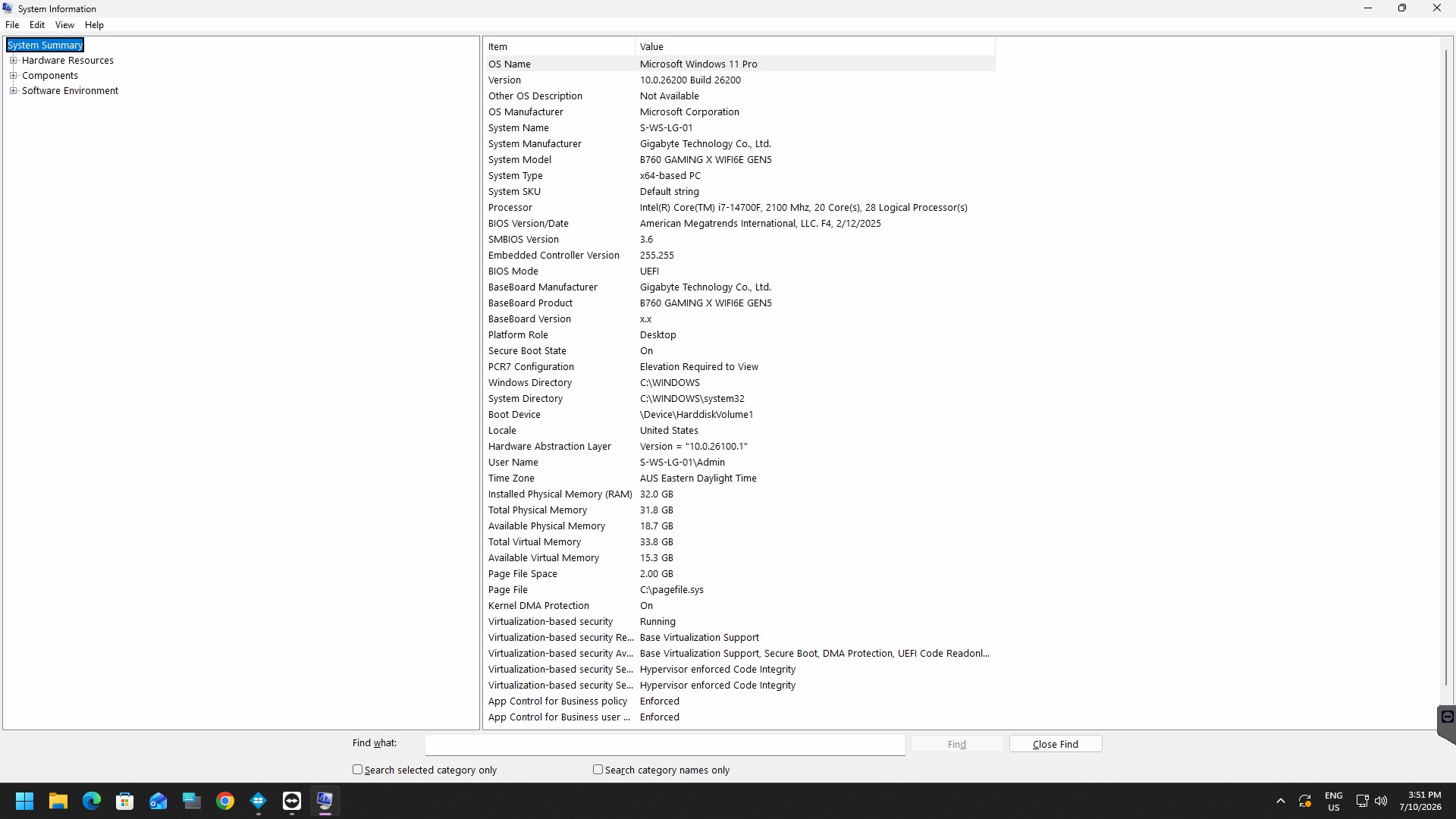This screenshot has height=819, width=1456.
Task: Open the TeamViewer side panel tab
Action: 1446,723
